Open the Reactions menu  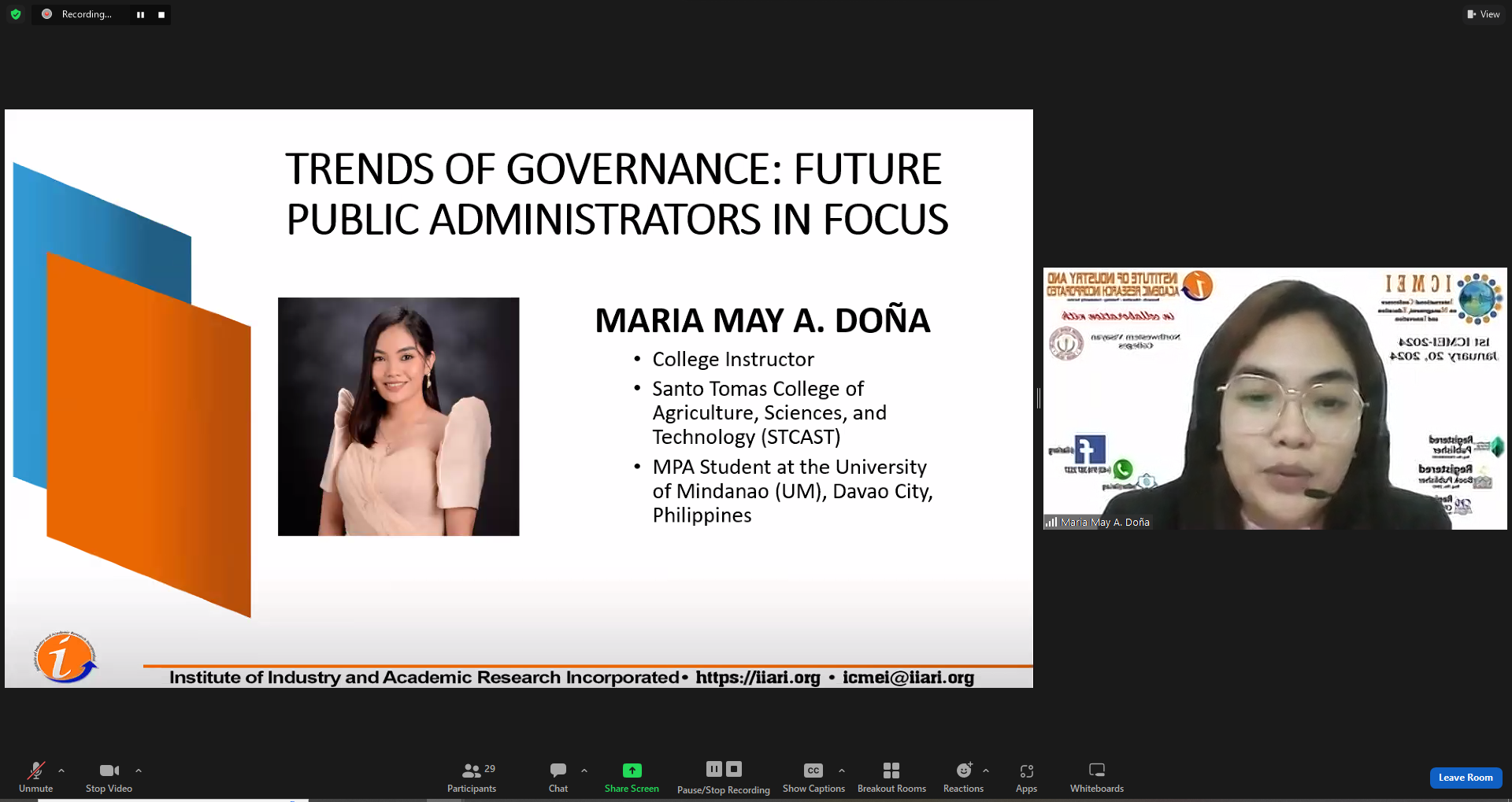tap(963, 777)
